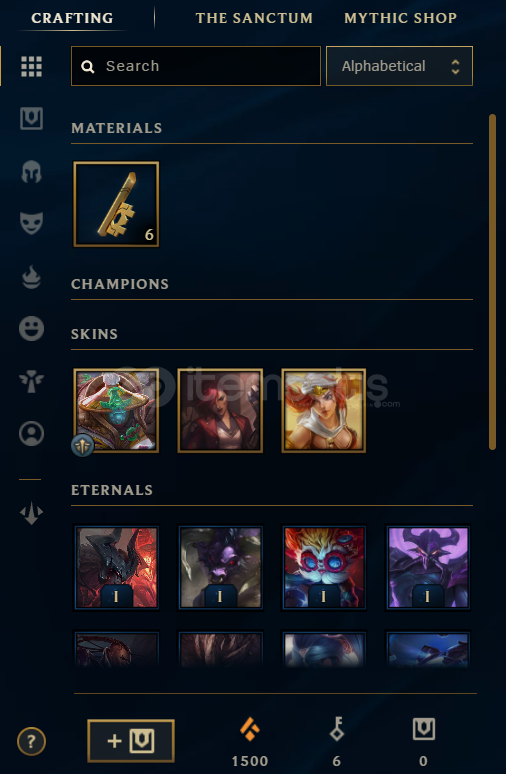This screenshot has height=774, width=506.
Task: Filter loot by champions helmet icon
Action: point(31,172)
